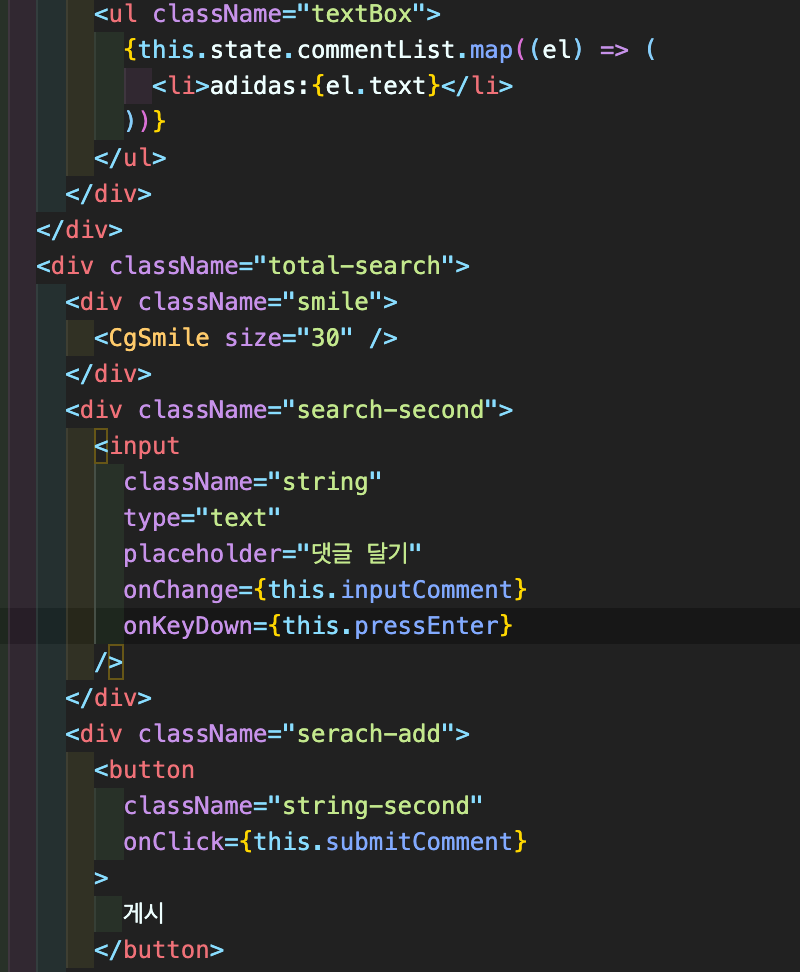Click the closing ))} line
The image size is (800, 972).
click(x=144, y=122)
